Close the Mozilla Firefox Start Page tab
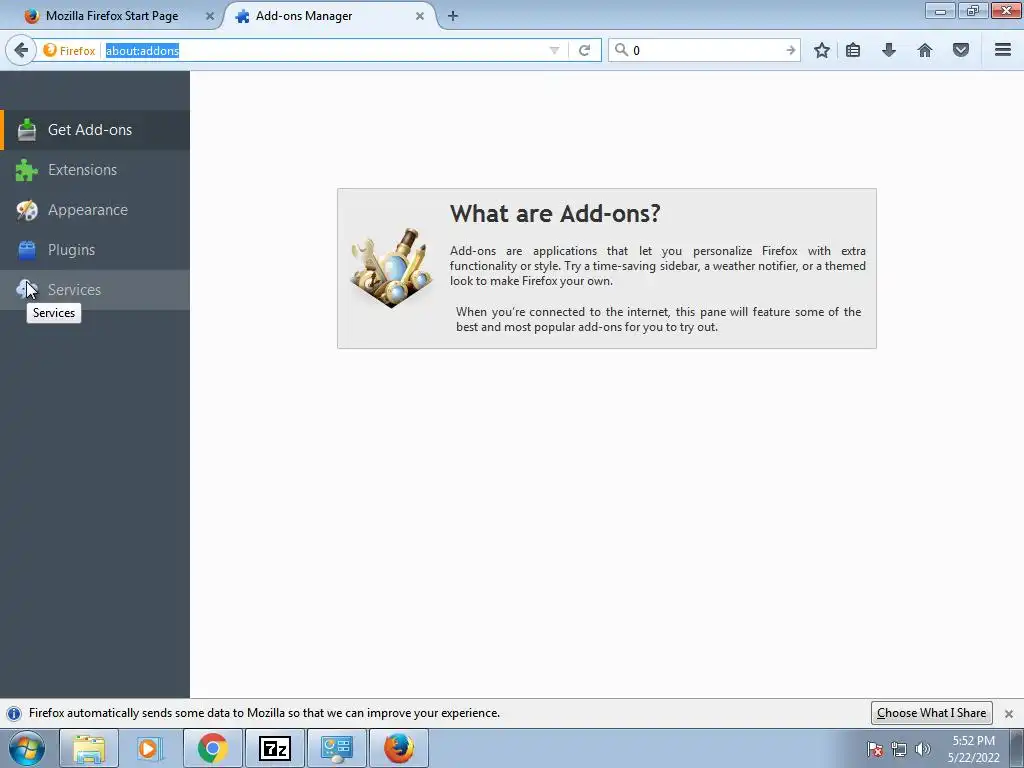Viewport: 1024px width, 768px height. pyautogui.click(x=210, y=16)
